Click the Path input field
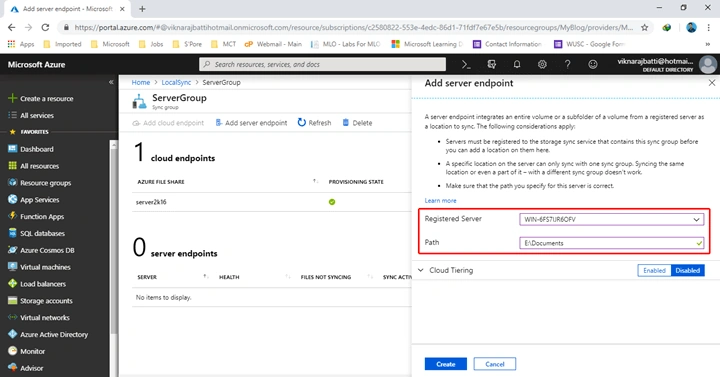 [612, 243]
